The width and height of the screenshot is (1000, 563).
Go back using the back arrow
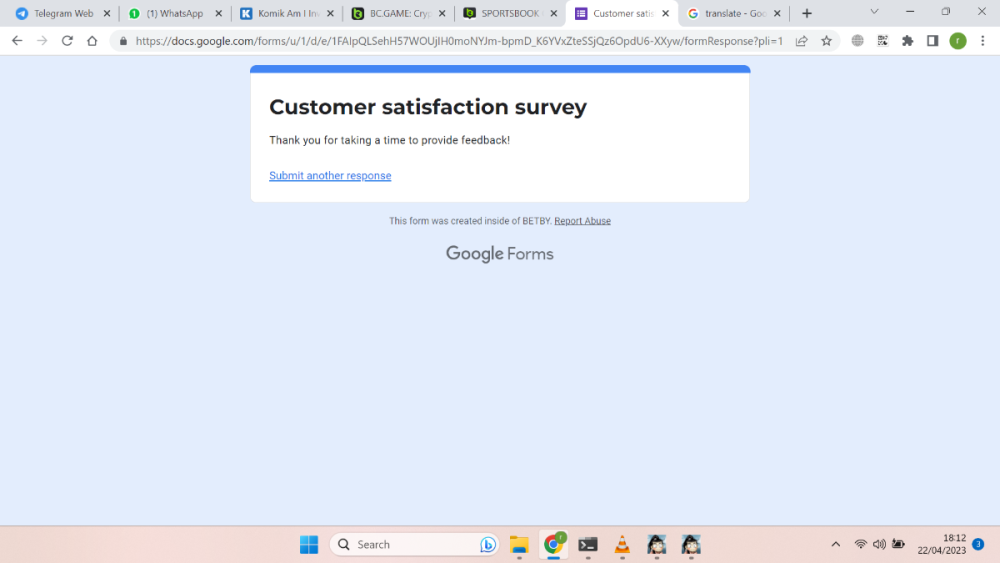17,41
